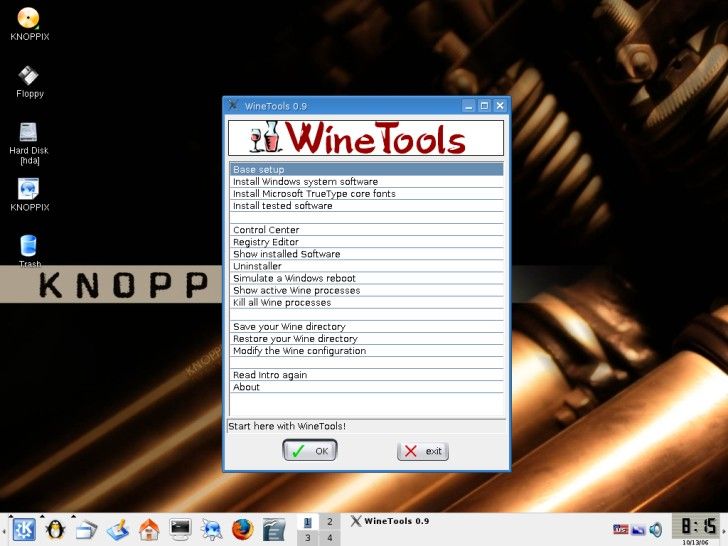Select 'Save your Wine directory'
The width and height of the screenshot is (728, 546).
pyautogui.click(x=366, y=326)
